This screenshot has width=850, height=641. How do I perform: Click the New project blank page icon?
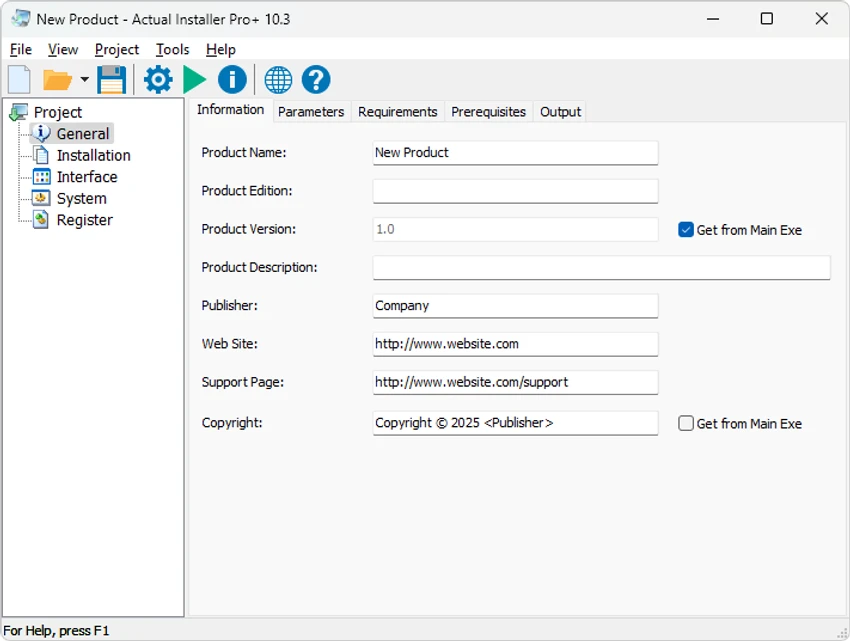point(20,80)
